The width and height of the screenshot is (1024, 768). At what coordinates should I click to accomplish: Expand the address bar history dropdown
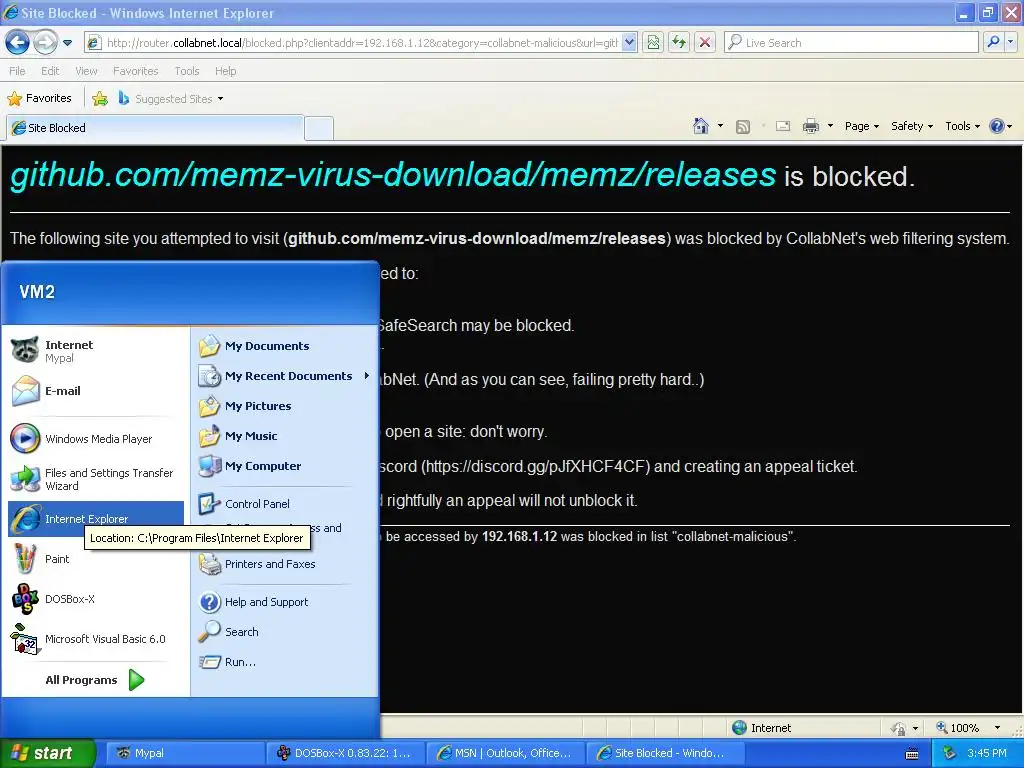[629, 43]
